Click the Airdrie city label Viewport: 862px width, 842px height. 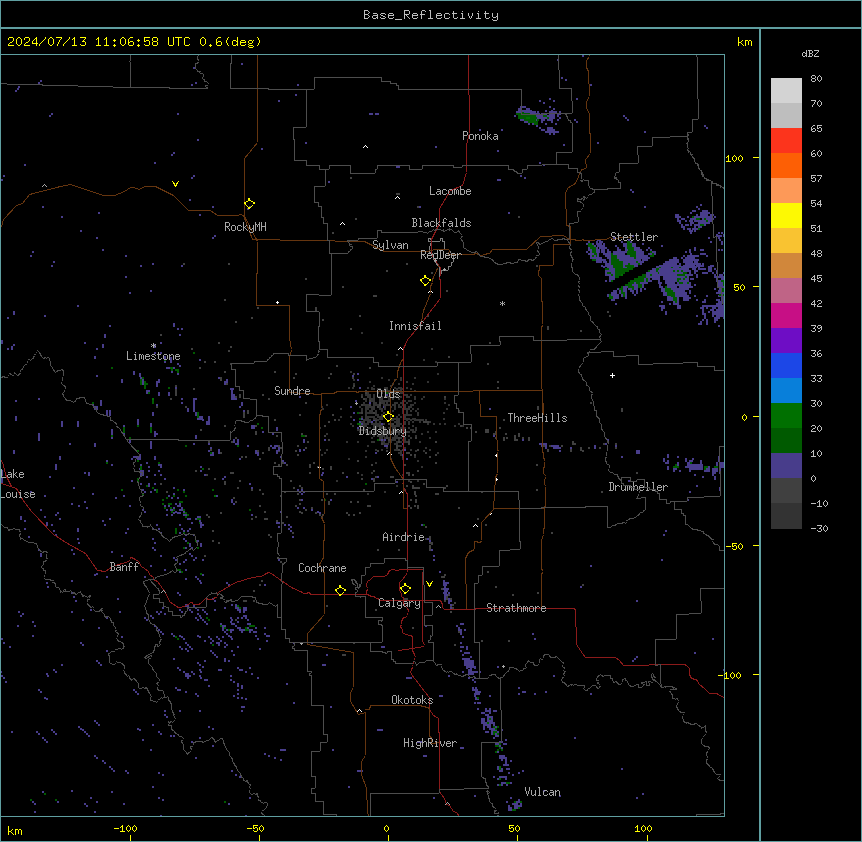(x=403, y=537)
